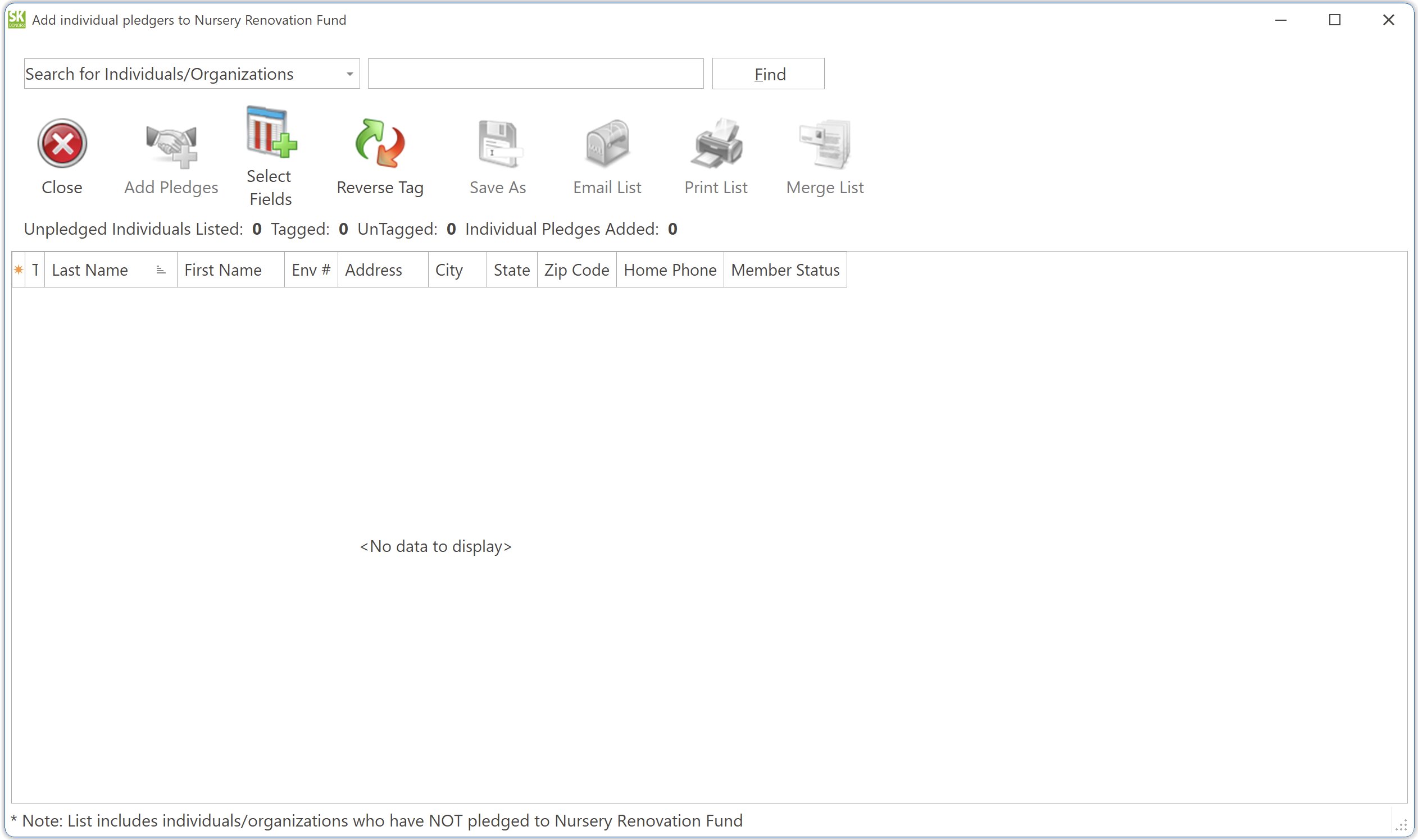Maximize the pledgers window
The image size is (1418, 840).
tap(1334, 20)
